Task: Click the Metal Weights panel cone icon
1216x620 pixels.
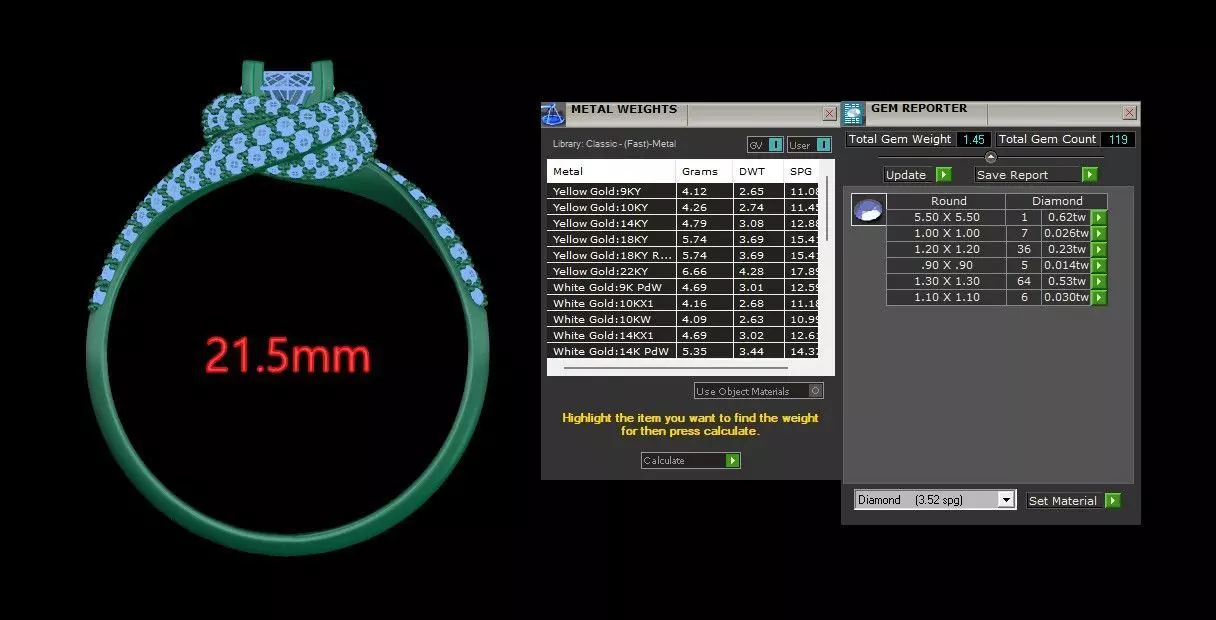Action: 553,114
